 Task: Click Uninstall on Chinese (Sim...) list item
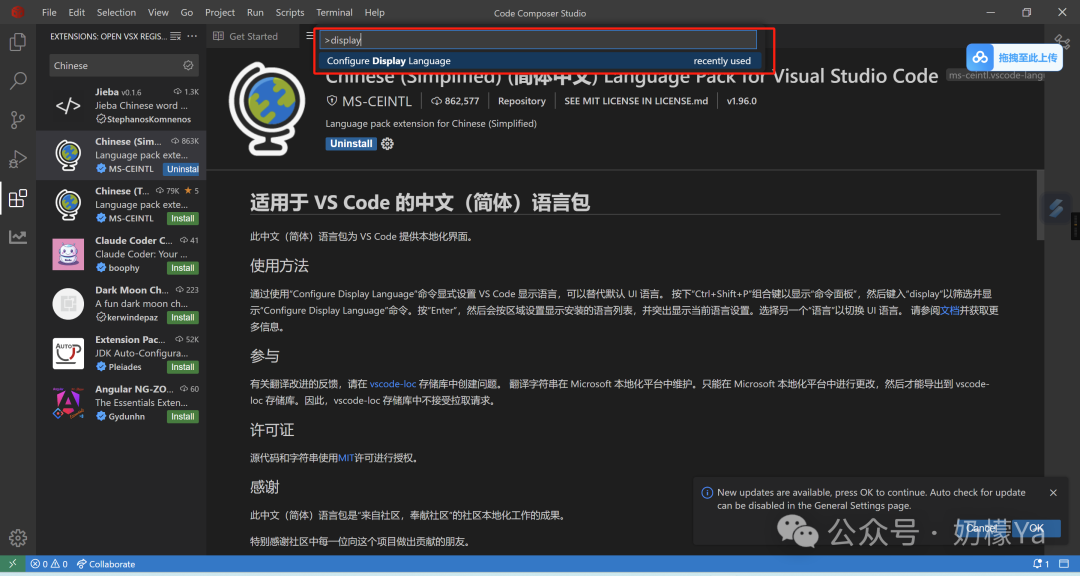[x=183, y=169]
